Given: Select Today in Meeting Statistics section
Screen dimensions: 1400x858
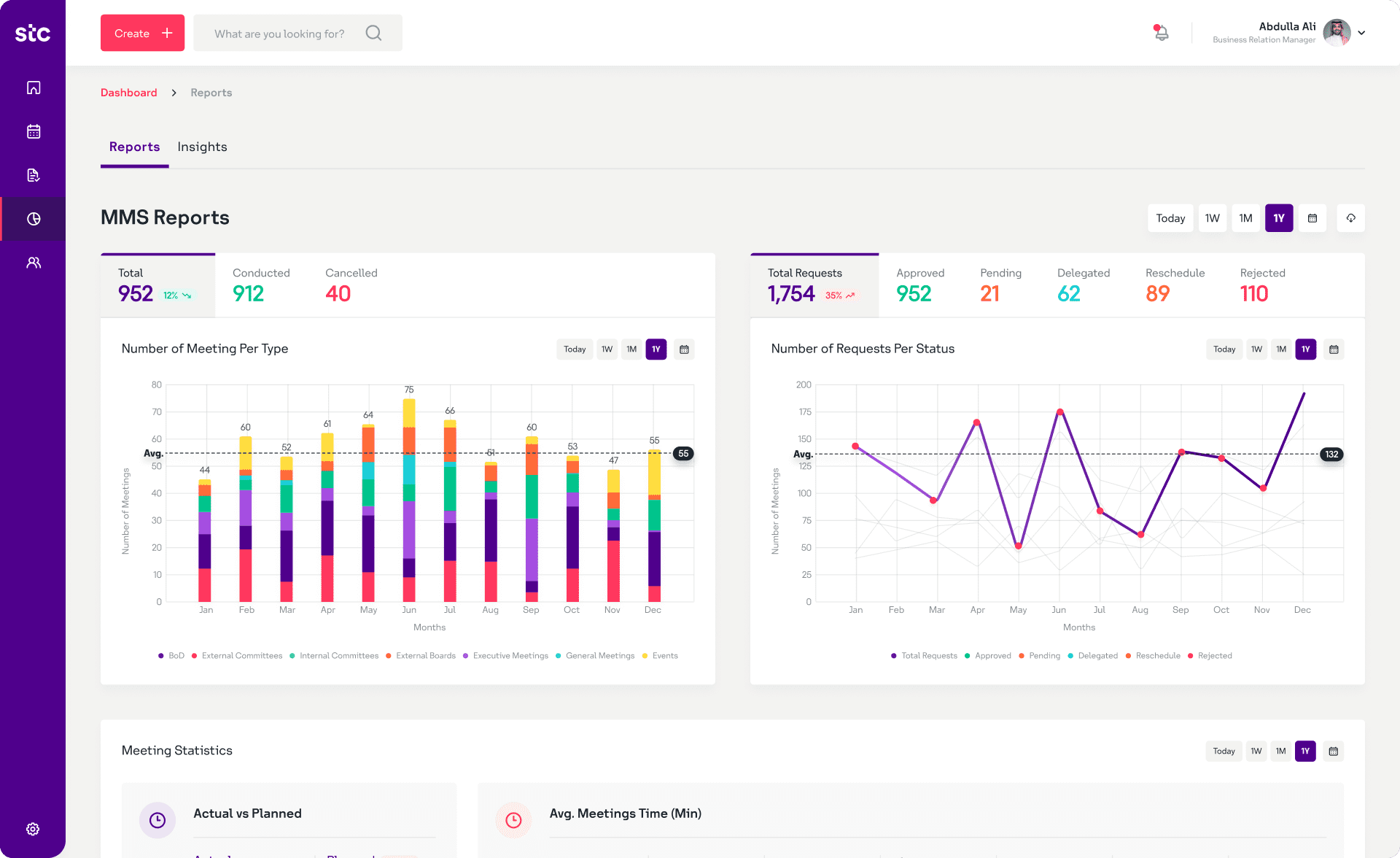Looking at the screenshot, I should (1224, 751).
